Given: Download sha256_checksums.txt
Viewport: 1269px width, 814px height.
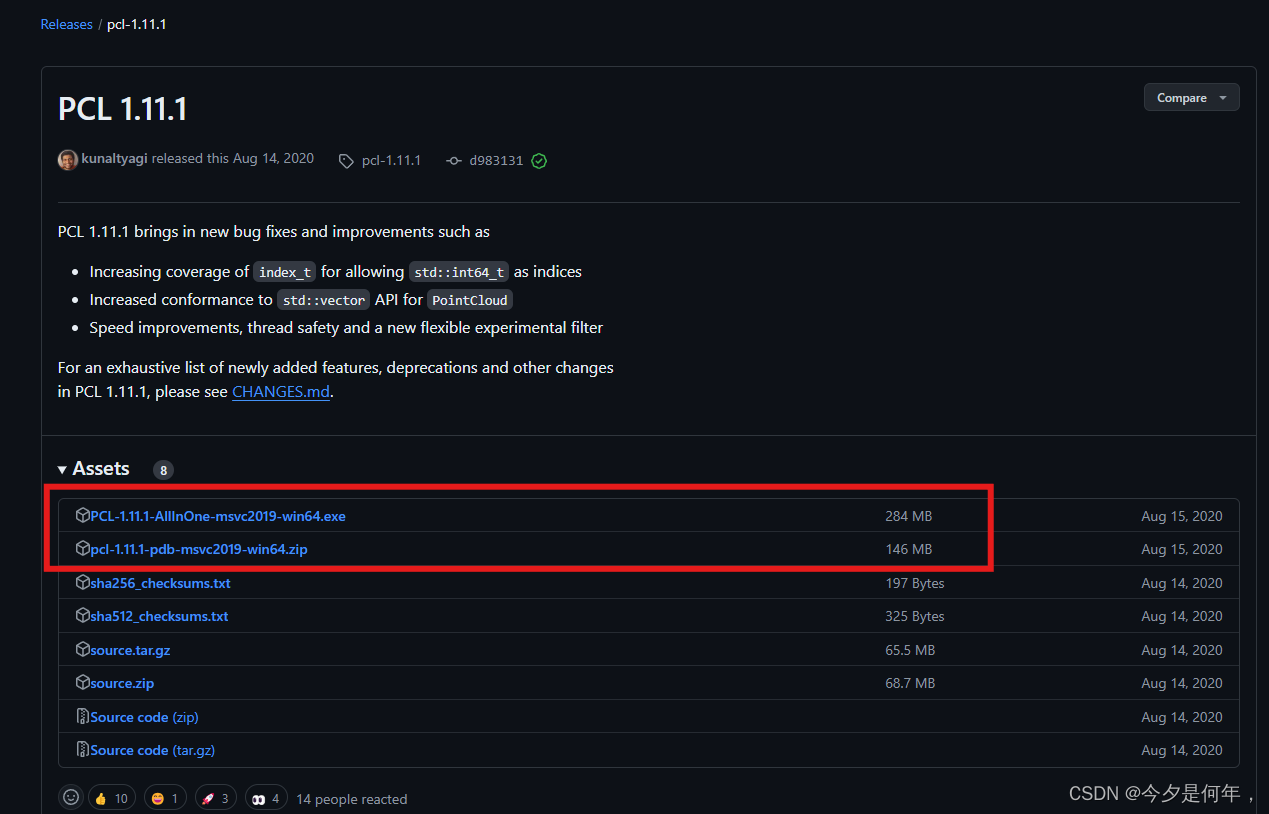Looking at the screenshot, I should point(161,583).
